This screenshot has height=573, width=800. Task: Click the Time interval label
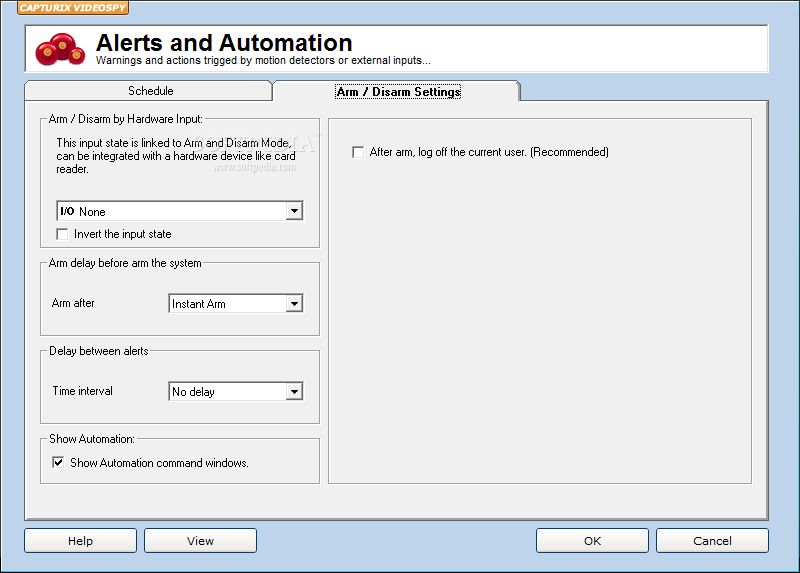(x=83, y=391)
